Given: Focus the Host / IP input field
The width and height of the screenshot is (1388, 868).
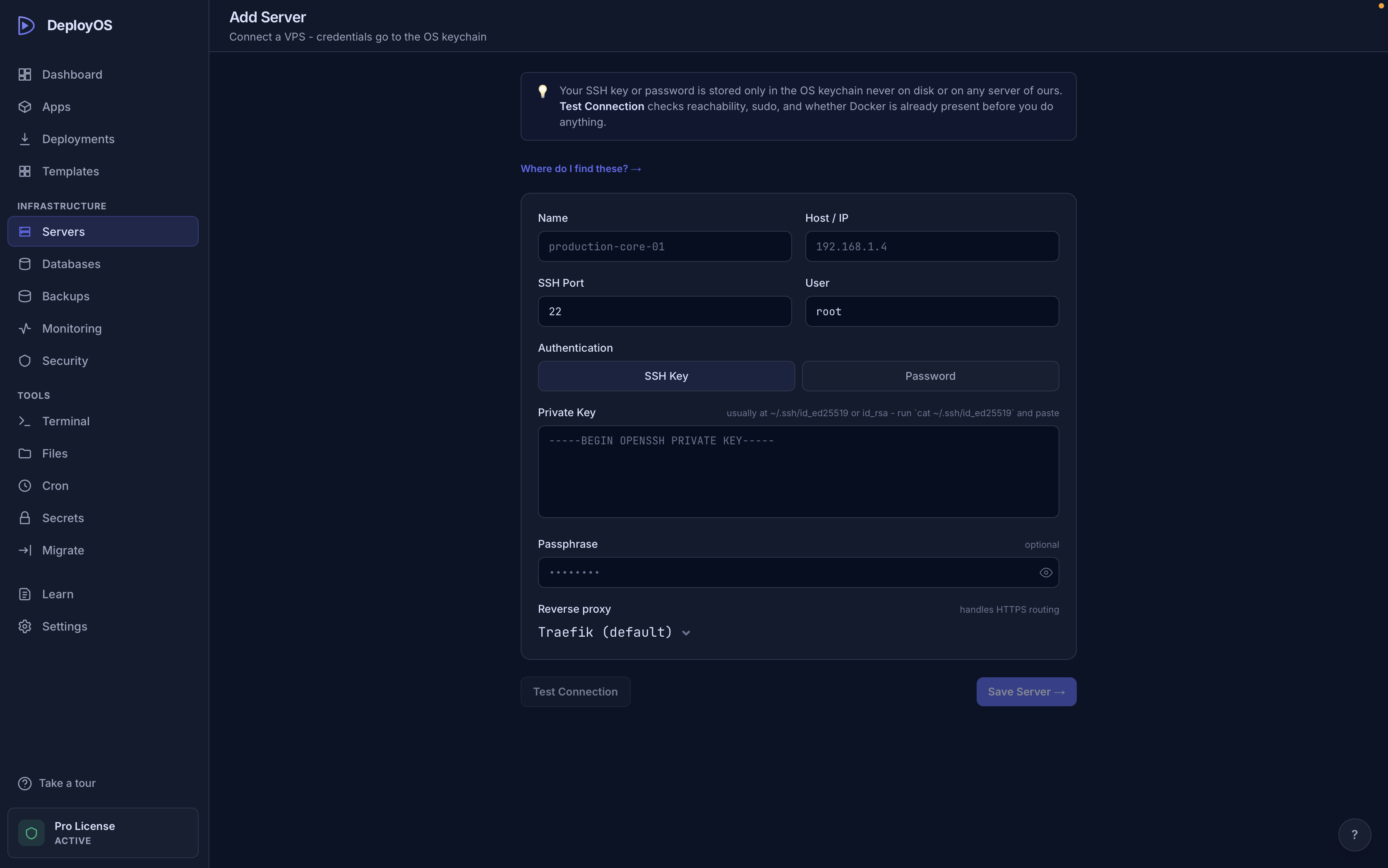Looking at the screenshot, I should click(x=932, y=246).
